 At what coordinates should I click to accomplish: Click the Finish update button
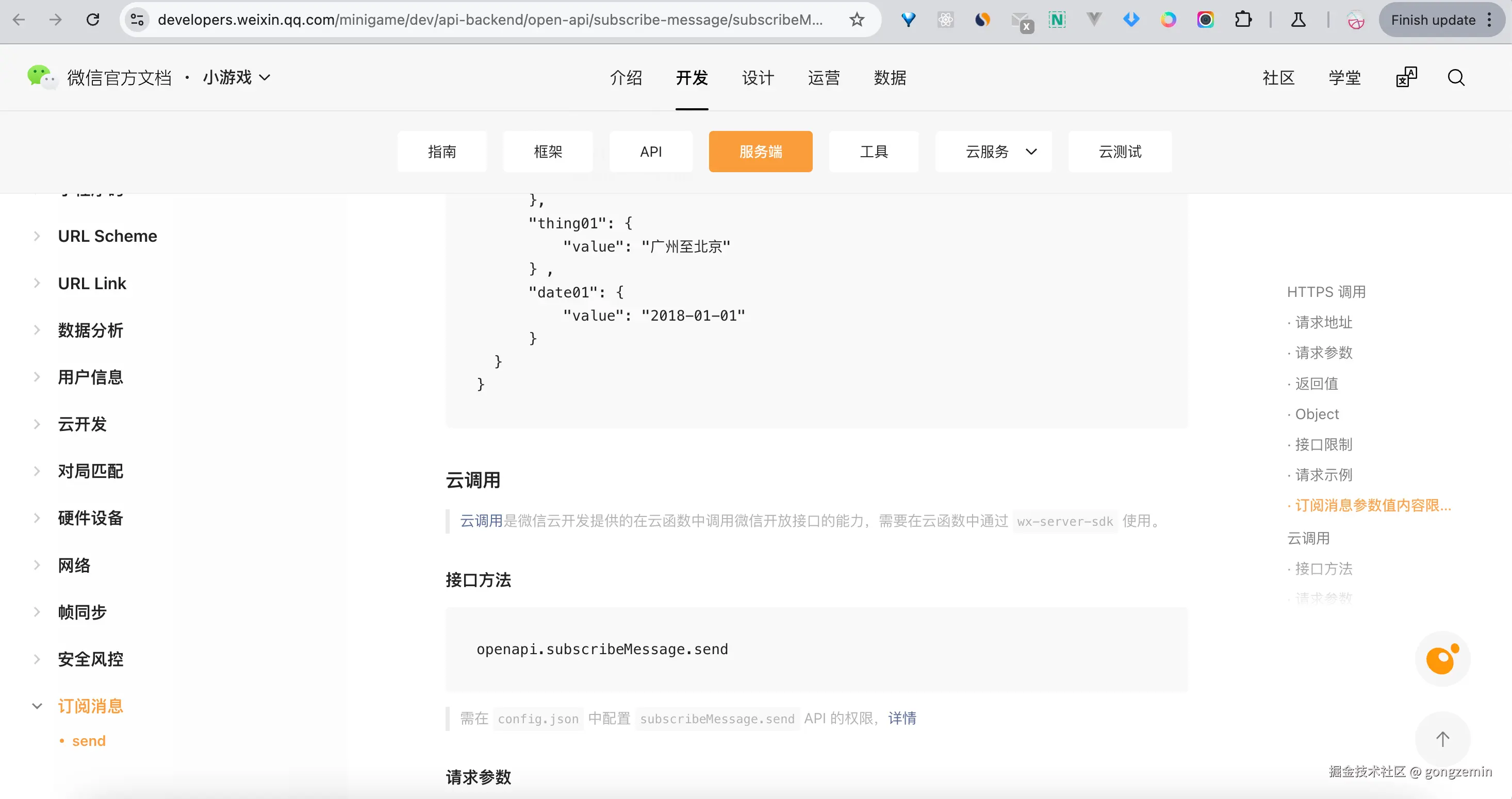[x=1433, y=20]
